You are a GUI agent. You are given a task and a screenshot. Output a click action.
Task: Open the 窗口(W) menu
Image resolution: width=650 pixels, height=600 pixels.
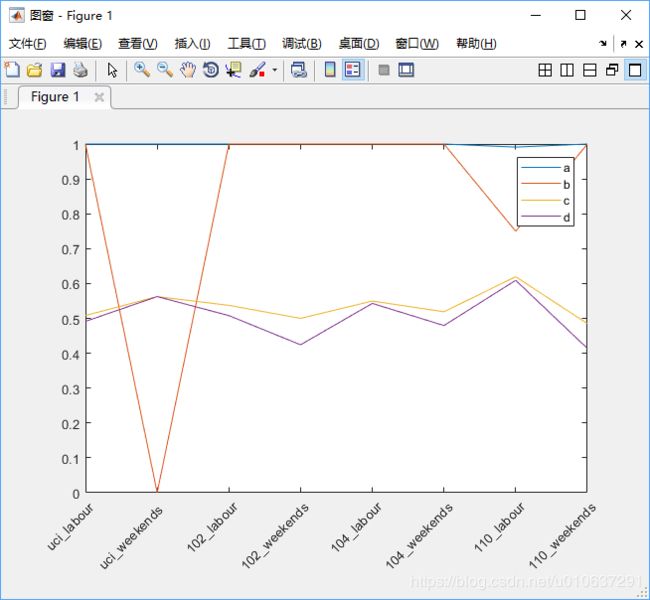point(417,44)
